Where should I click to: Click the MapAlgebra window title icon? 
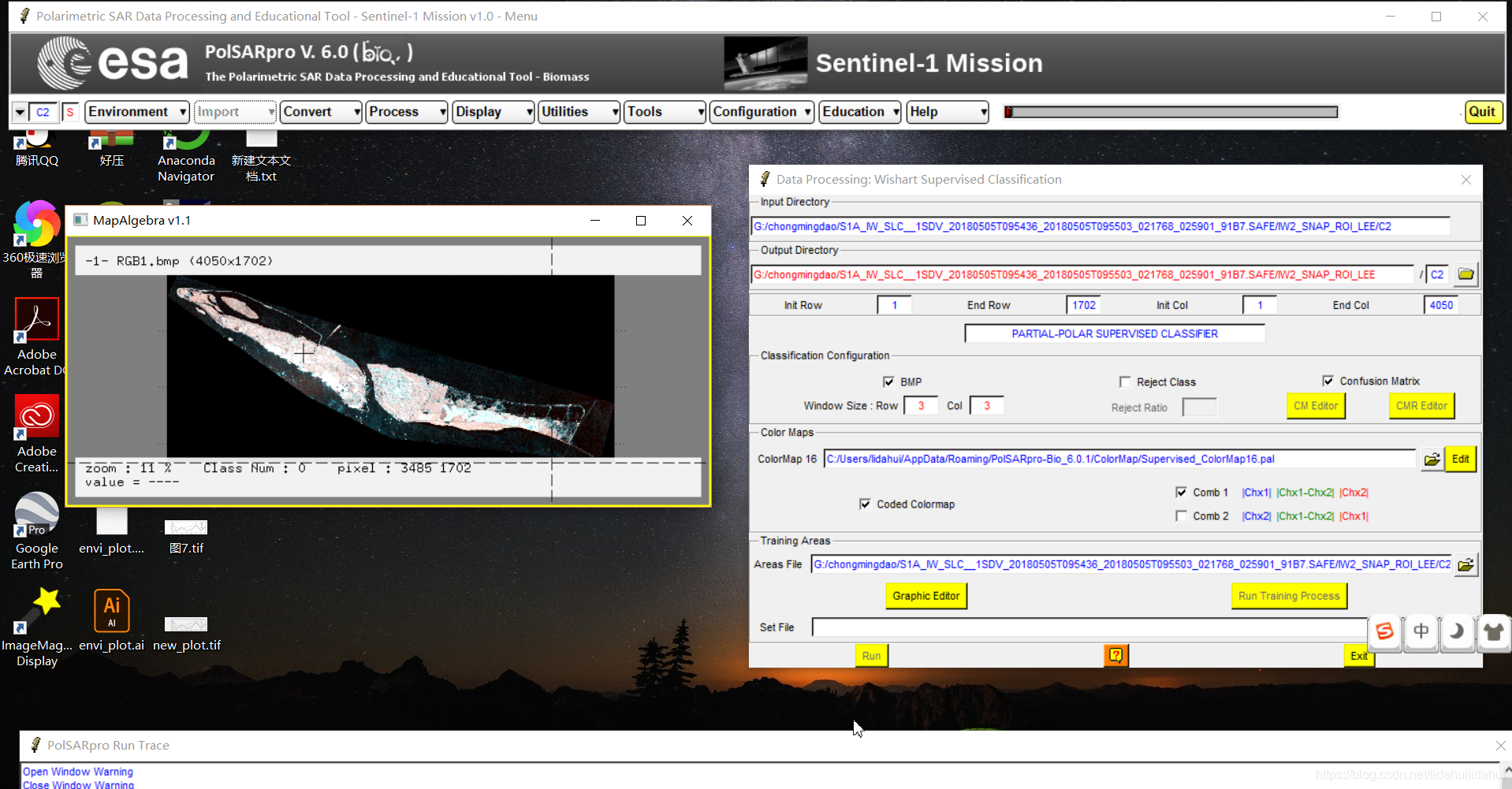[x=80, y=220]
